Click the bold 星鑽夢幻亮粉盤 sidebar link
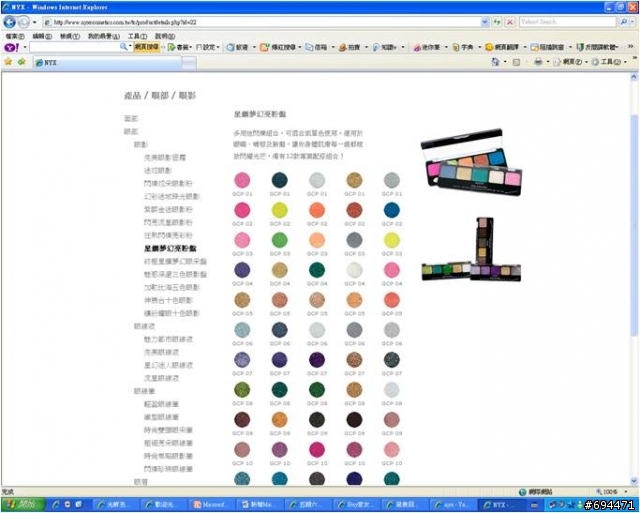This screenshot has width=640, height=513. 170,249
